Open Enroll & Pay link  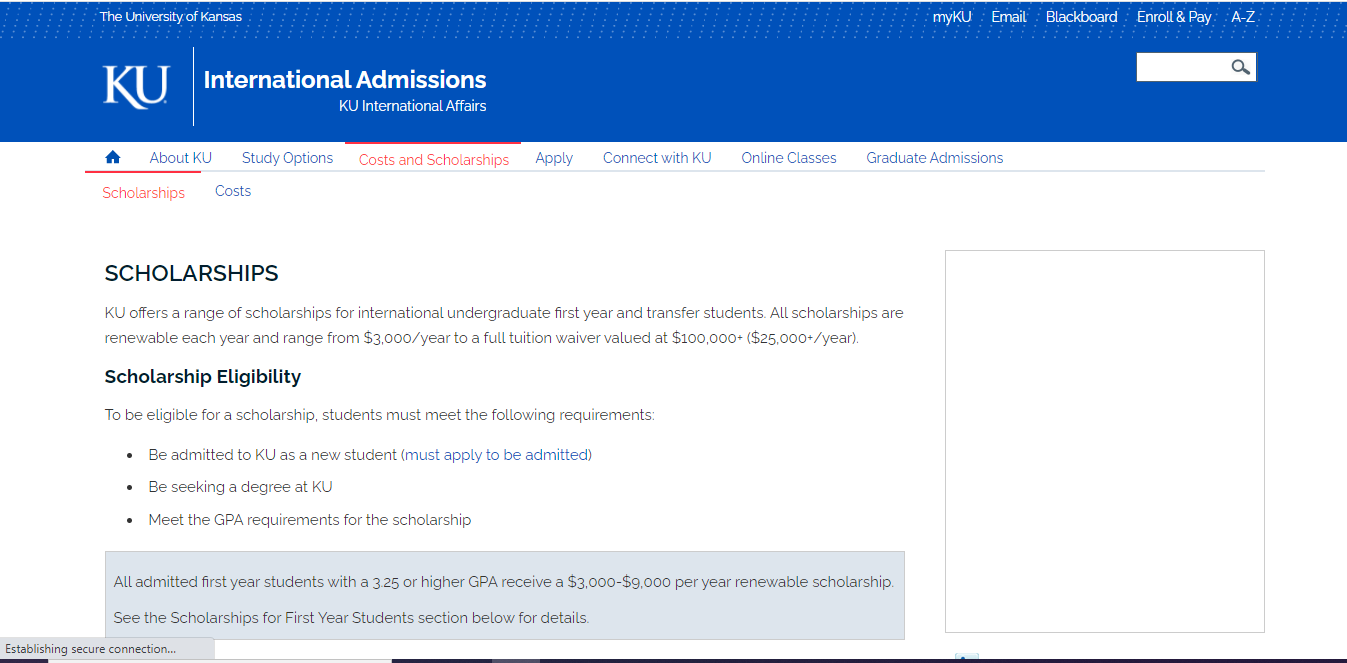1174,17
